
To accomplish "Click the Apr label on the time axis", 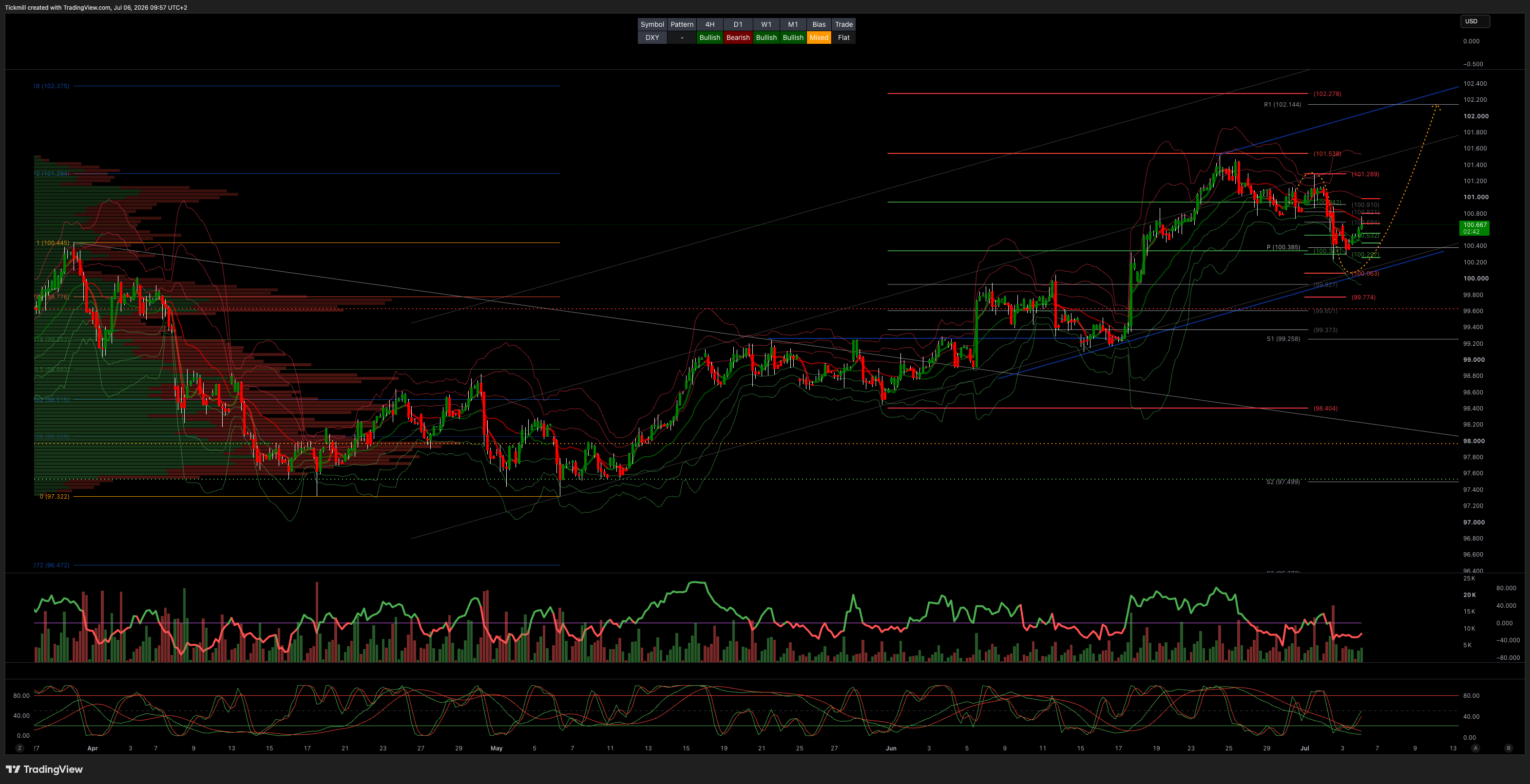I will [93, 748].
